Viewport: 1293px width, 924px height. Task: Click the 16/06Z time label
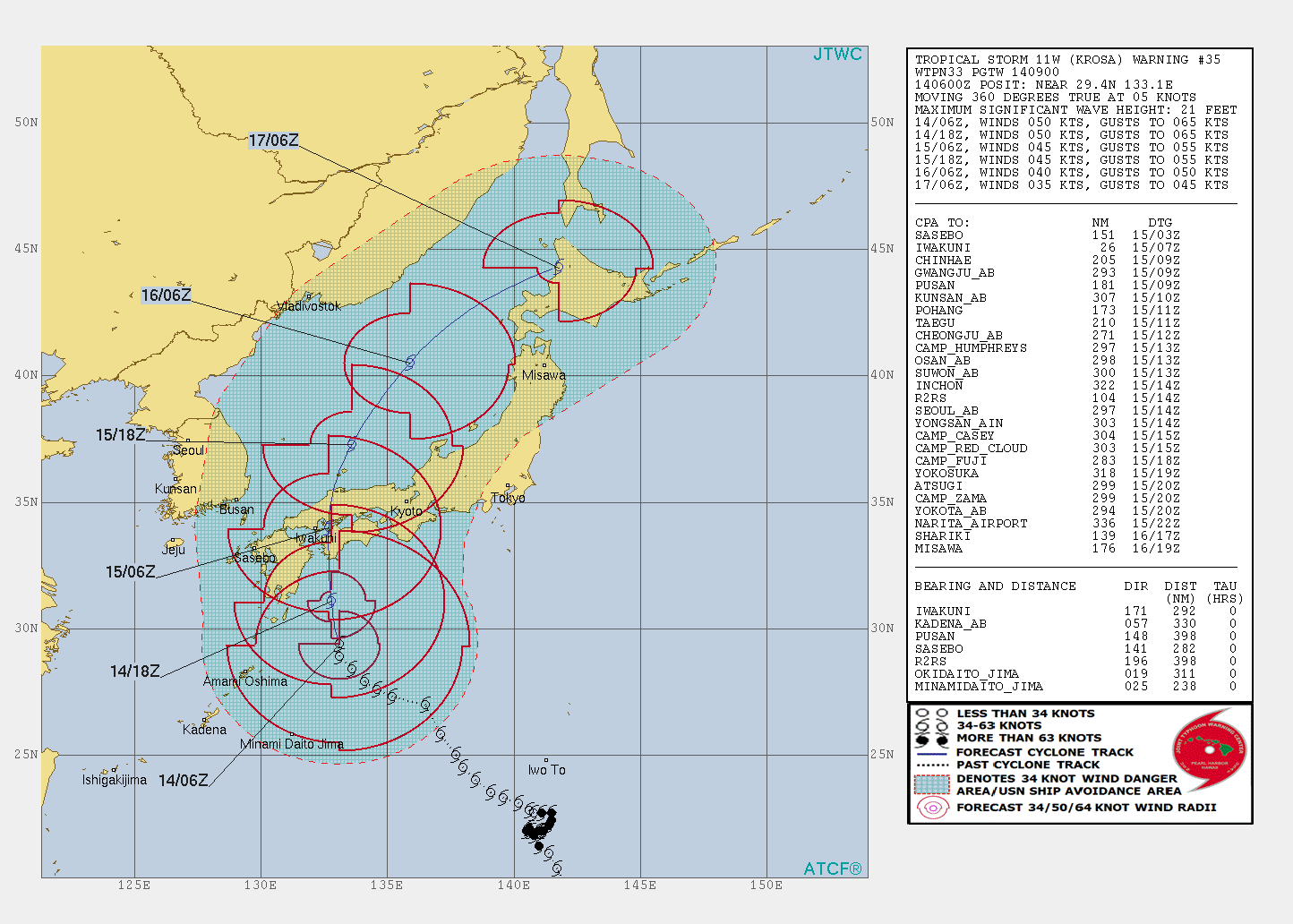point(166,295)
